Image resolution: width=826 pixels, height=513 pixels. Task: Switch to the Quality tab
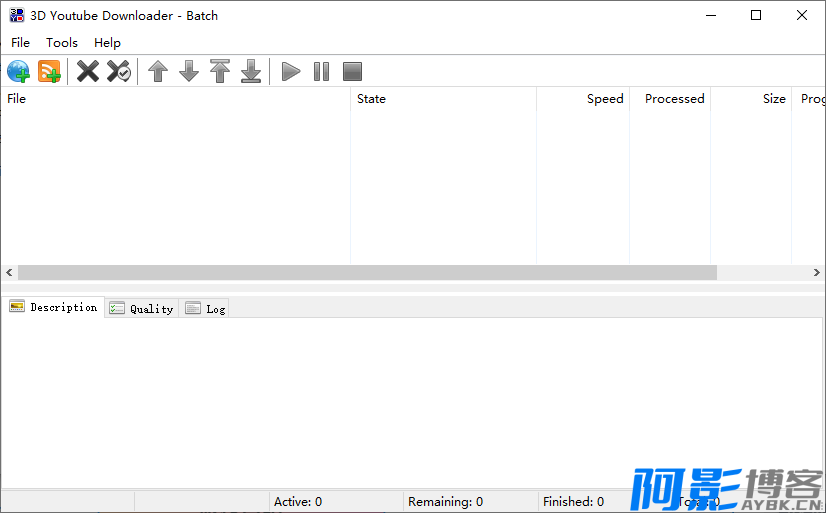[142, 309]
